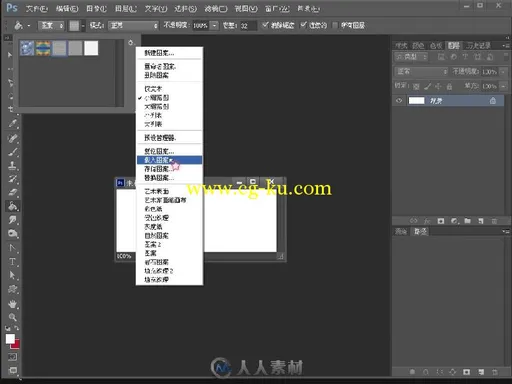Open the 文件(F) menu
Viewport: 512px width, 384px height.
pyautogui.click(x=37, y=8)
